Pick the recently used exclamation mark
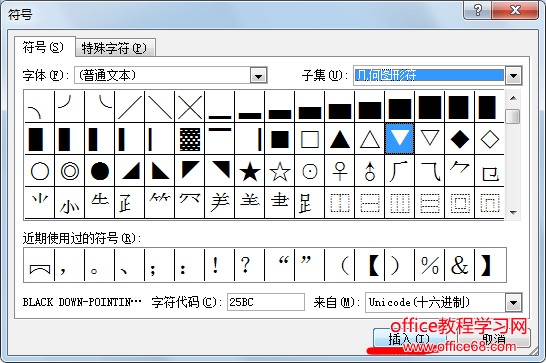The image size is (546, 363). click(x=220, y=265)
